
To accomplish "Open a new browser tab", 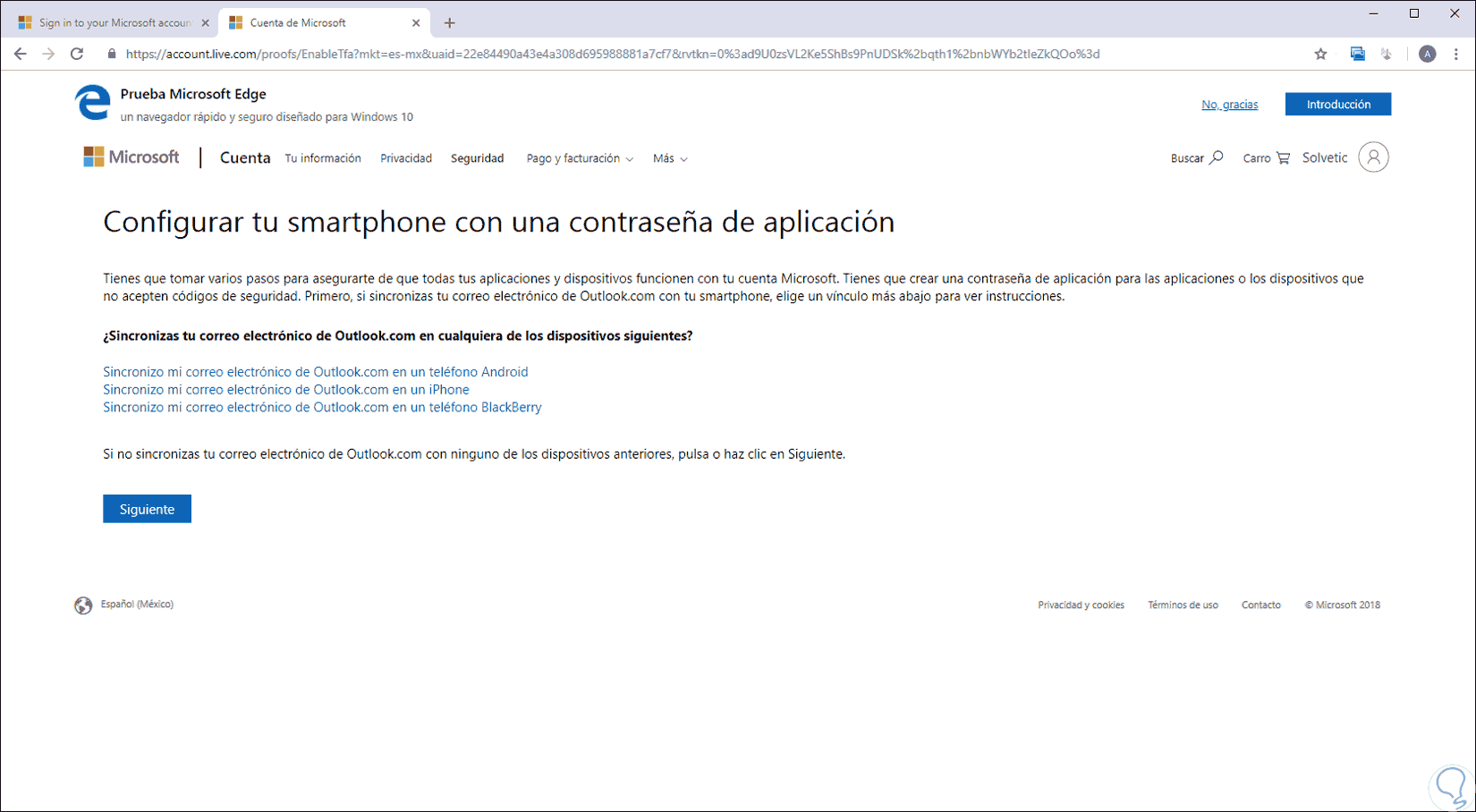I will pyautogui.click(x=449, y=23).
